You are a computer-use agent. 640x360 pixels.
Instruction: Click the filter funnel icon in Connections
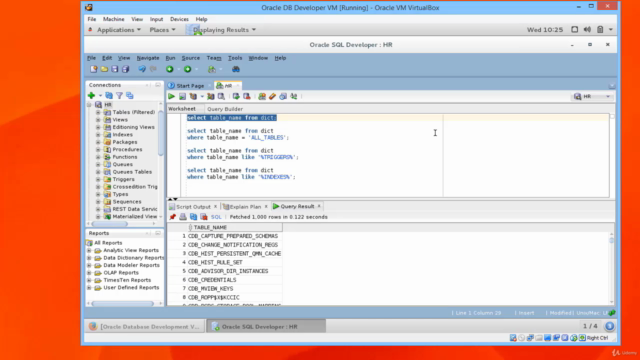tap(119, 96)
